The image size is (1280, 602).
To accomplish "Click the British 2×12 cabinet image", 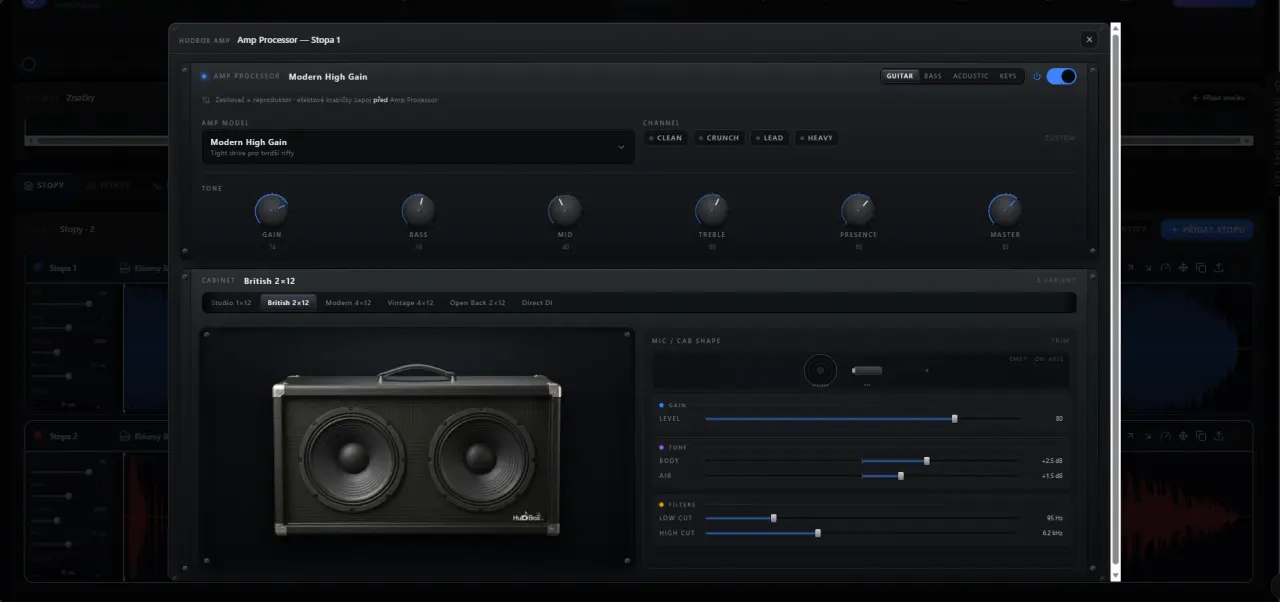I will pos(416,450).
